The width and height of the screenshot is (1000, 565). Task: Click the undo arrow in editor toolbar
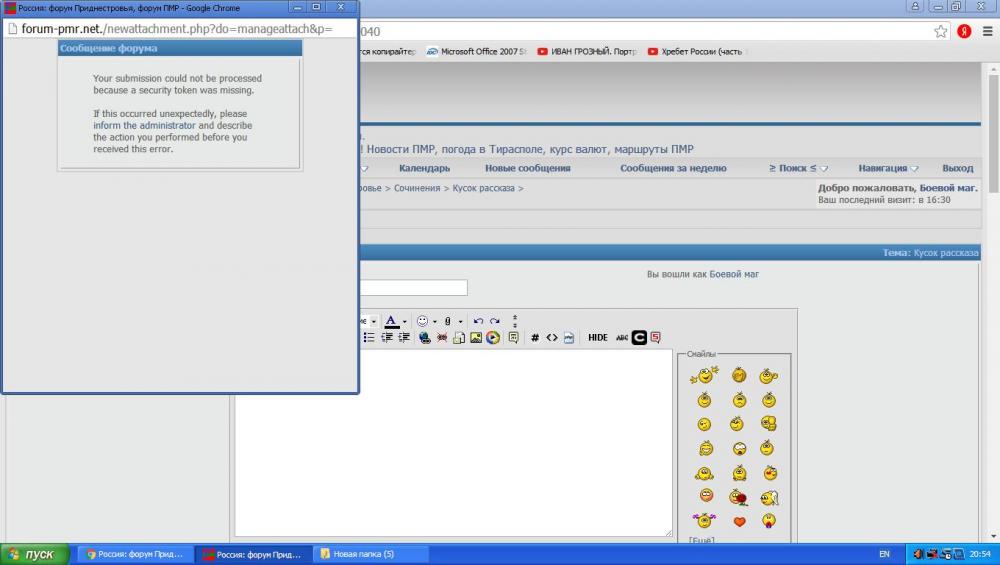click(478, 321)
